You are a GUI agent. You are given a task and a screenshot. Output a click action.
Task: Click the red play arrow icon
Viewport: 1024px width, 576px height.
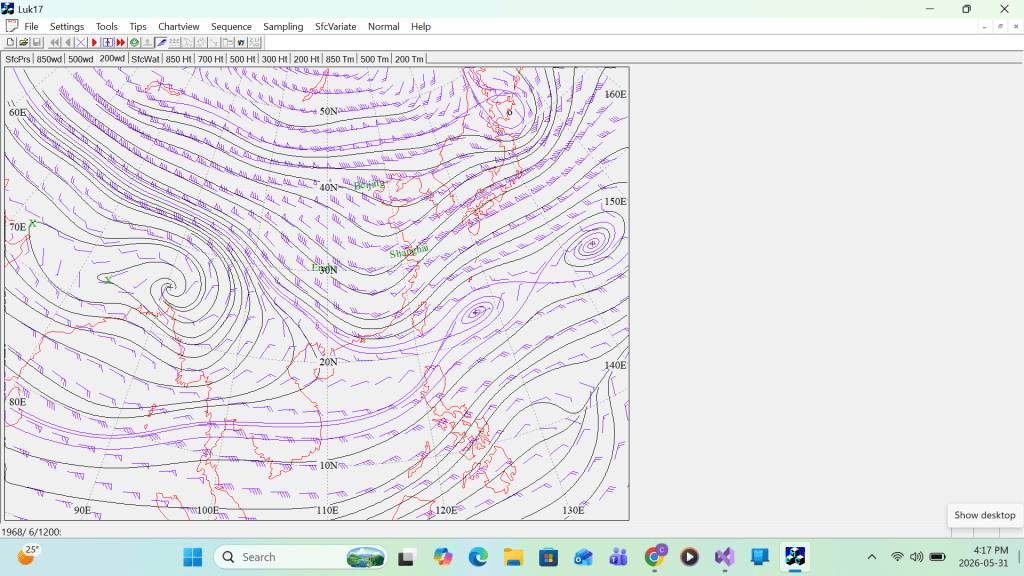click(95, 42)
